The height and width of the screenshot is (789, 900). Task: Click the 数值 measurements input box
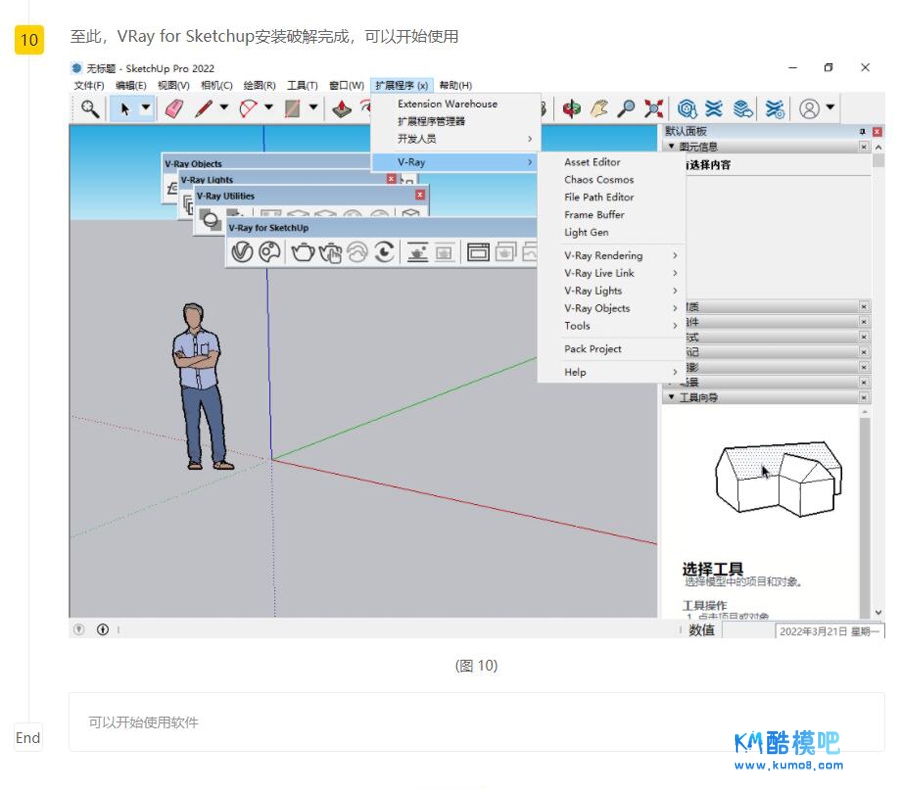point(748,630)
